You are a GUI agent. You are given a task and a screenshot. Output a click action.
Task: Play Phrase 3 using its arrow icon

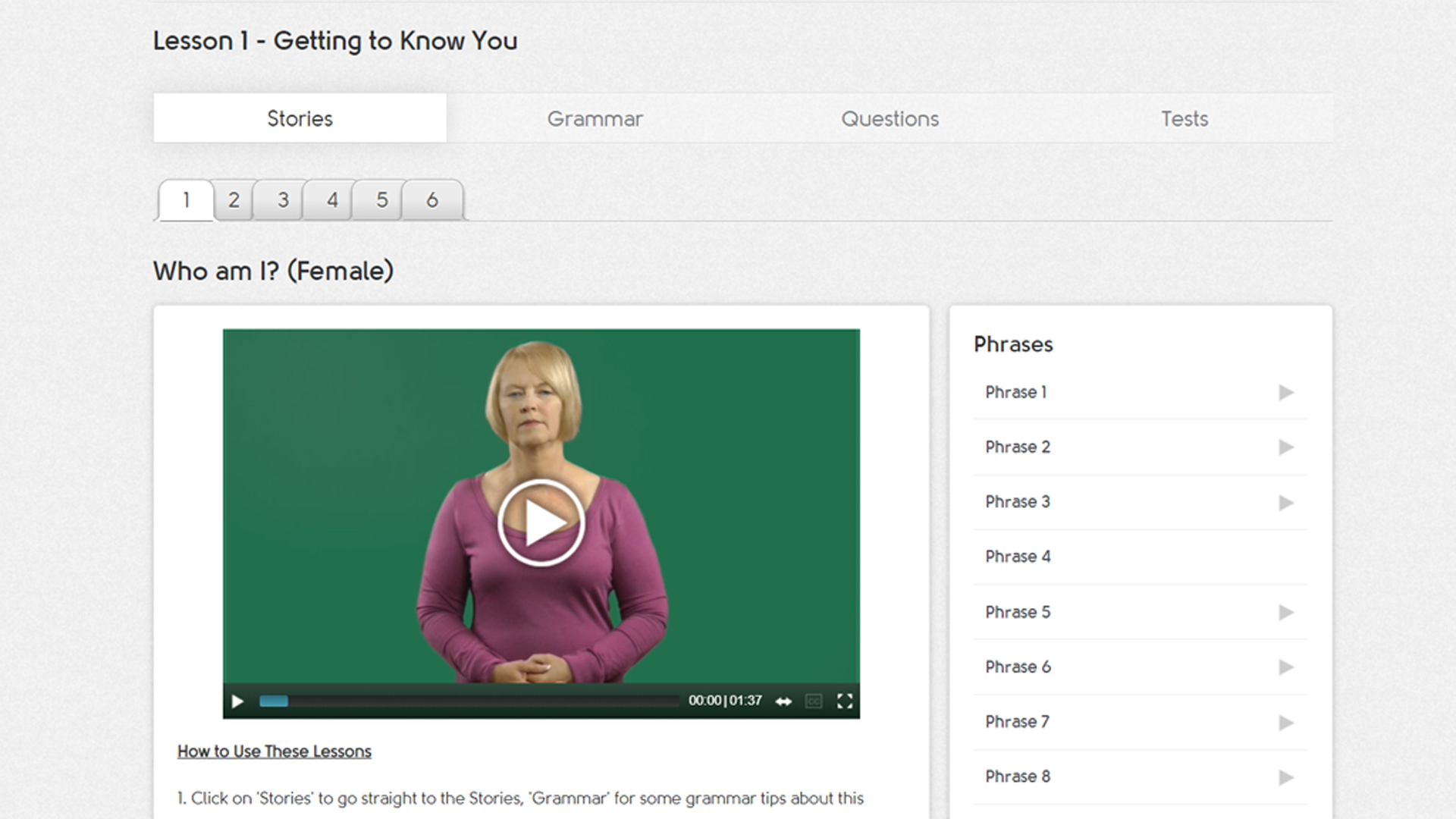[x=1285, y=503]
